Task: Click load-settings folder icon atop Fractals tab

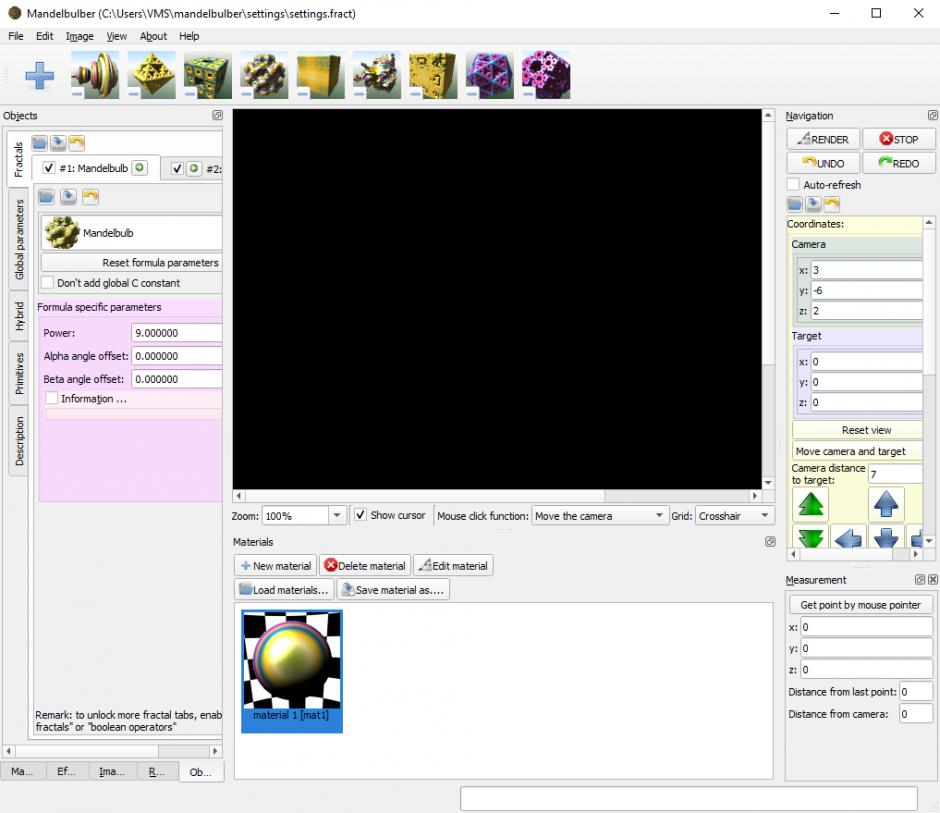Action: click(40, 143)
